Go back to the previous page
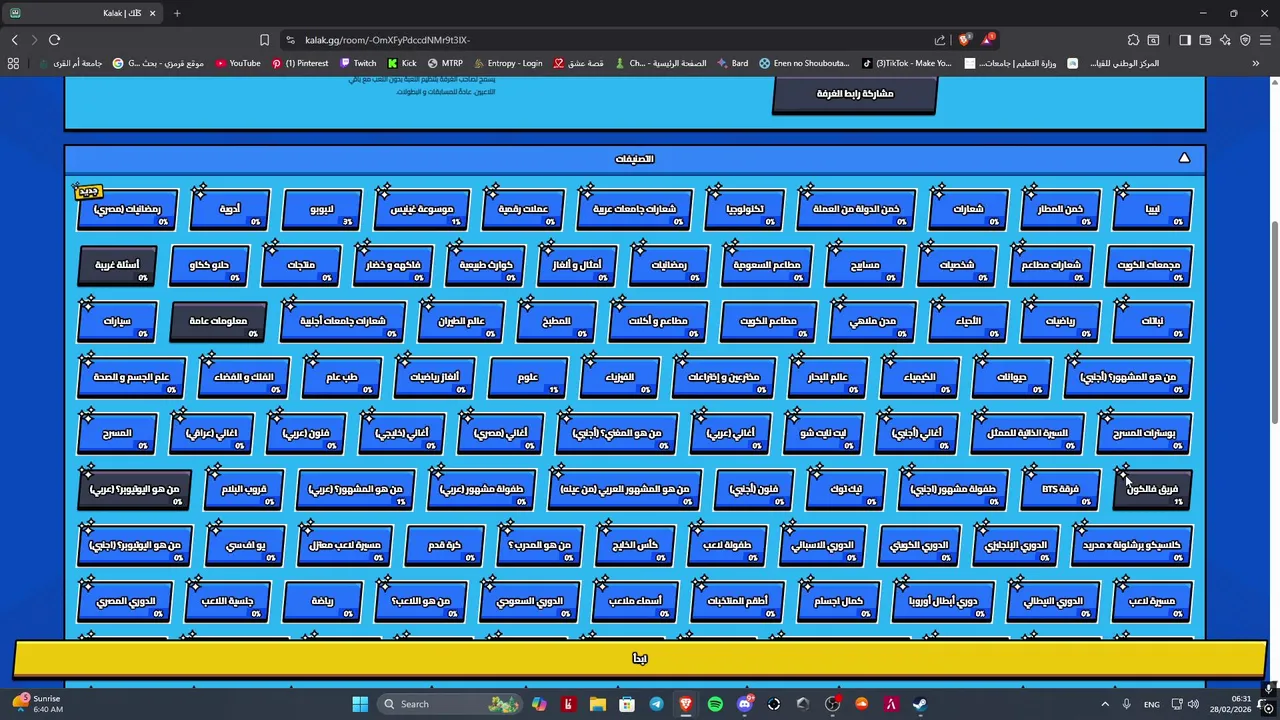Image resolution: width=1280 pixels, height=720 pixels. (14, 40)
